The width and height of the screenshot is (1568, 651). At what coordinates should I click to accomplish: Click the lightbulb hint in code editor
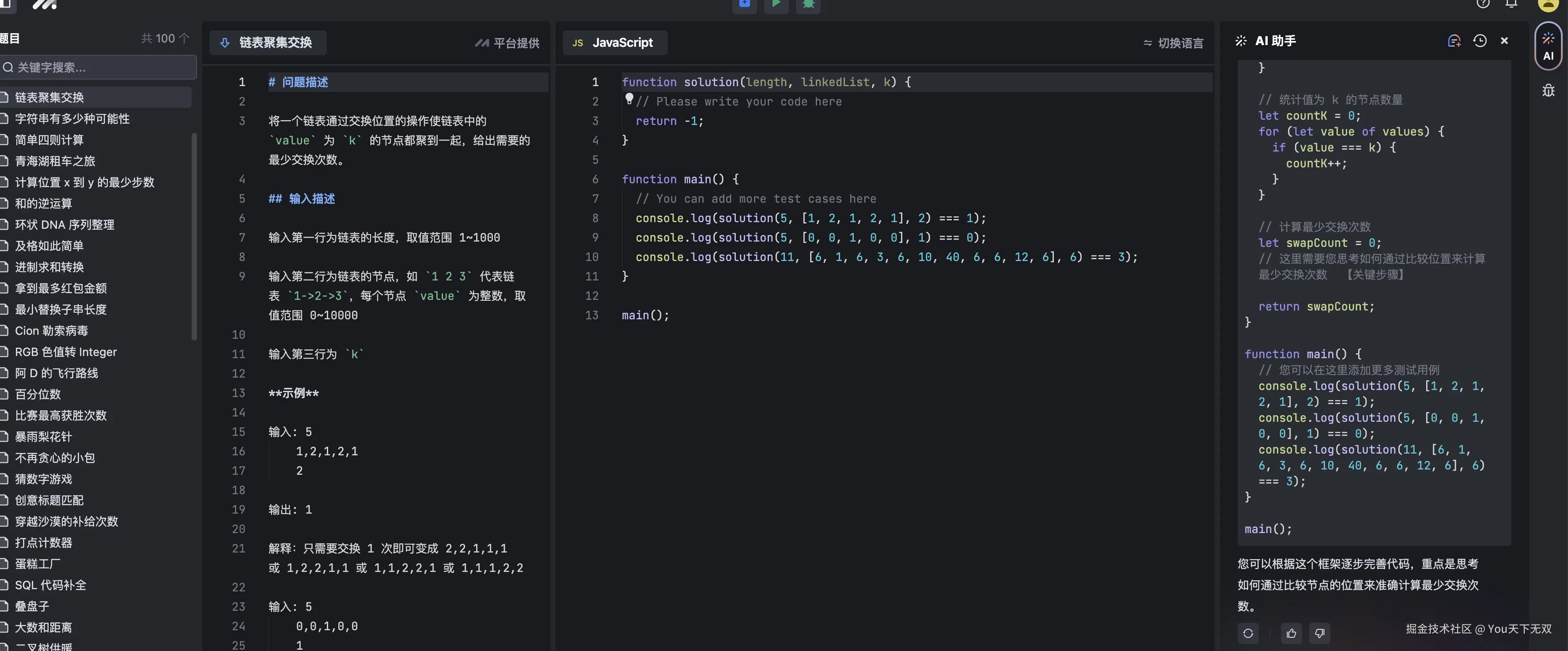pyautogui.click(x=629, y=98)
